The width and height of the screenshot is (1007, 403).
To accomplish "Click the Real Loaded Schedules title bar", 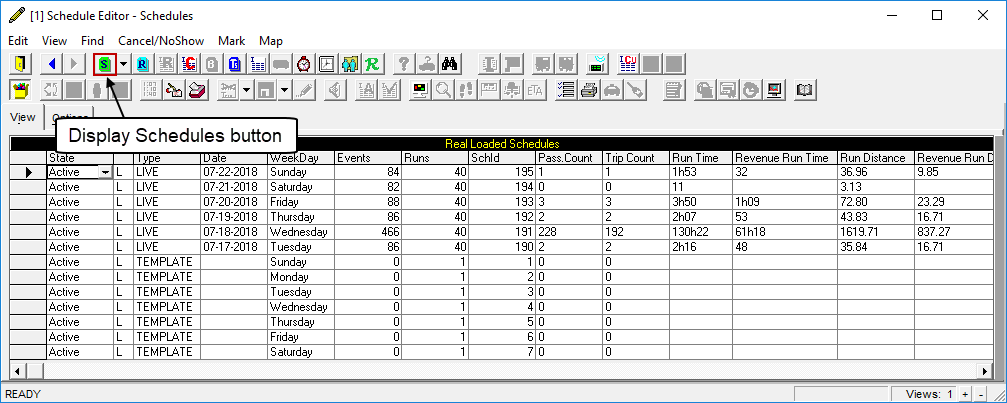I will click(502, 144).
